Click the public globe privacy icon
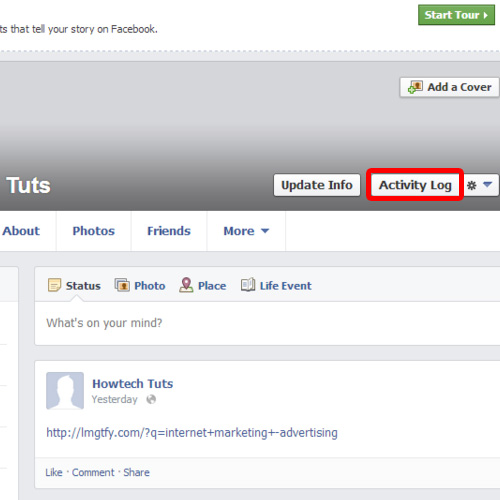500x500 pixels. pyautogui.click(x=151, y=399)
